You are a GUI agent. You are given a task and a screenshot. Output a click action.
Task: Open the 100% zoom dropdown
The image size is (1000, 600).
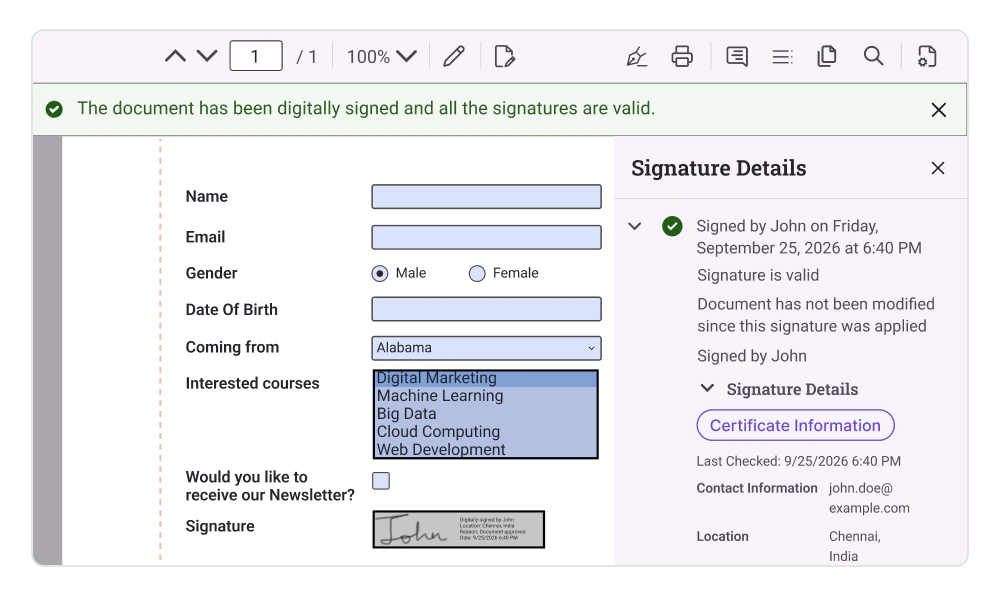click(x=381, y=57)
